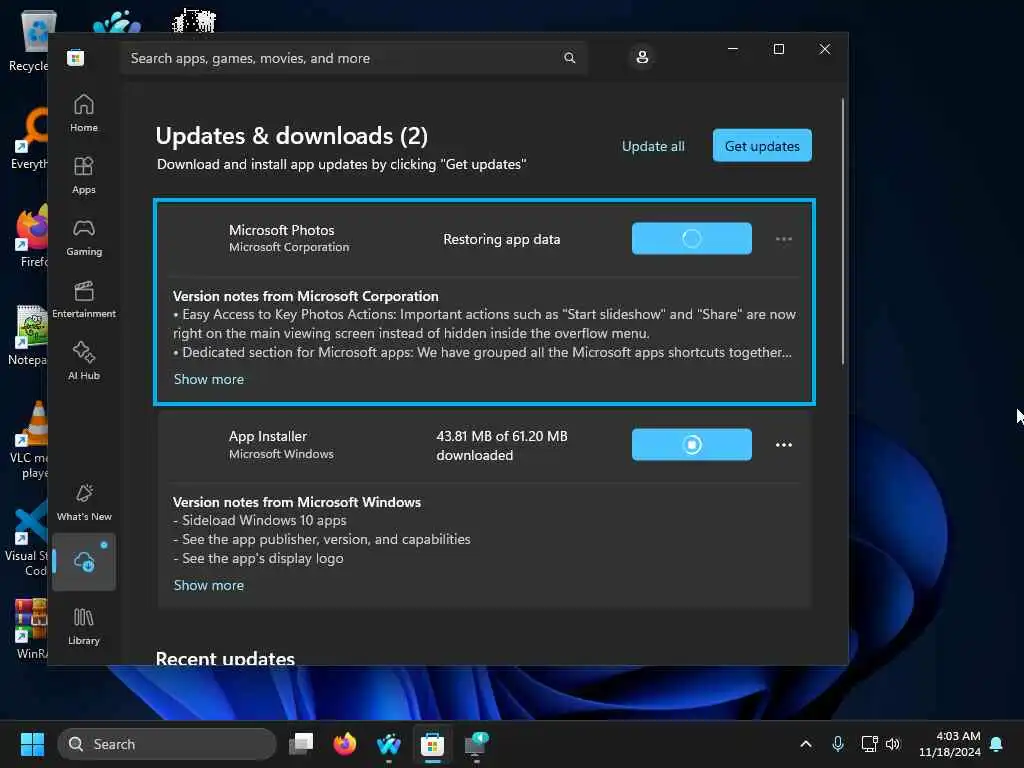Select Visual Studio Code desktop shortcut
Image resolution: width=1024 pixels, height=768 pixels.
point(27,539)
